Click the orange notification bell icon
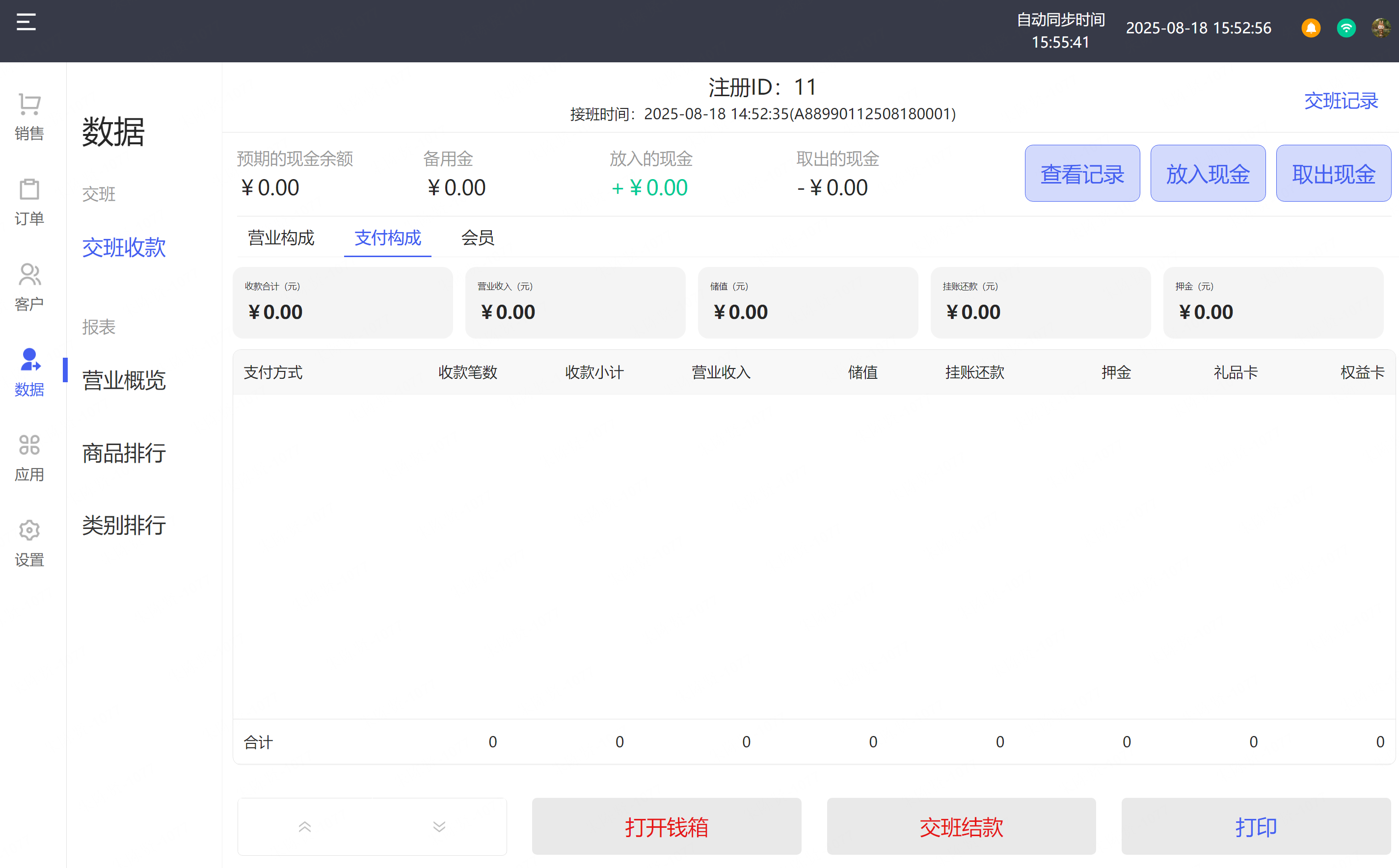Viewport: 1399px width, 868px height. coord(1311,27)
